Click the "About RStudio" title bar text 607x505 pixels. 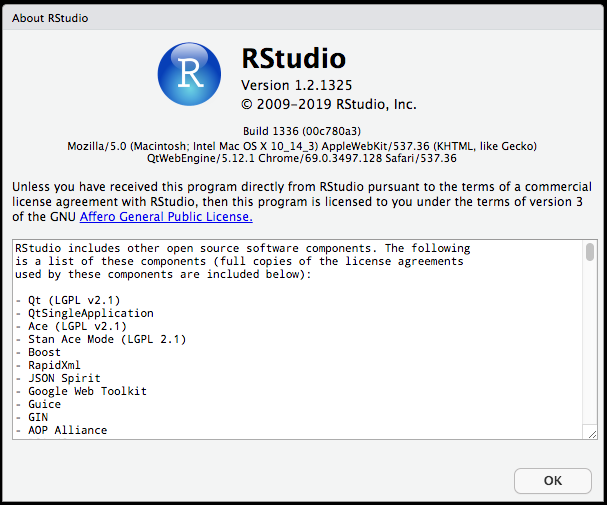(x=50, y=18)
